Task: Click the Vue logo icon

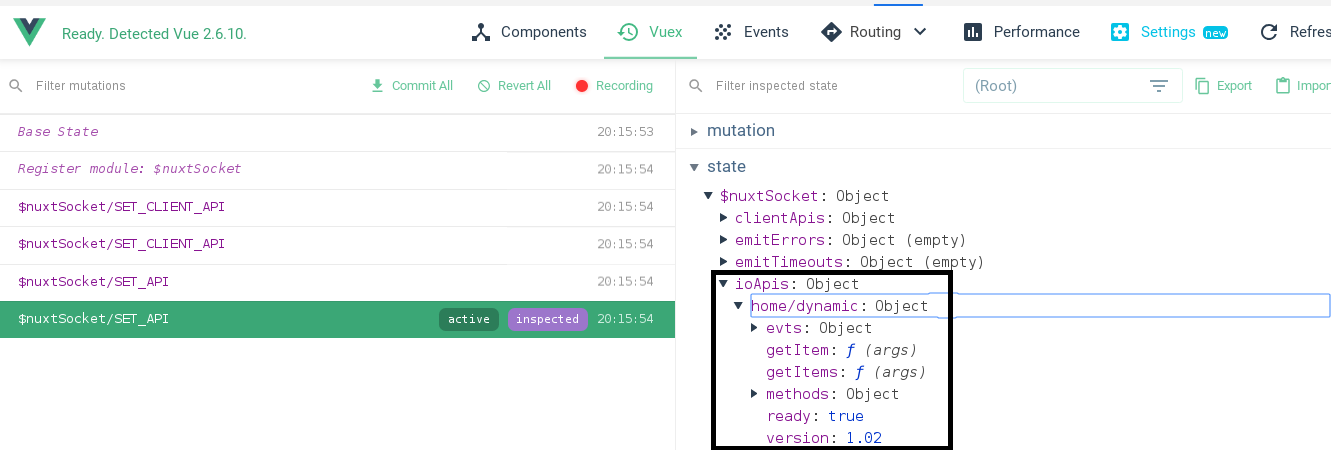Action: click(x=29, y=32)
